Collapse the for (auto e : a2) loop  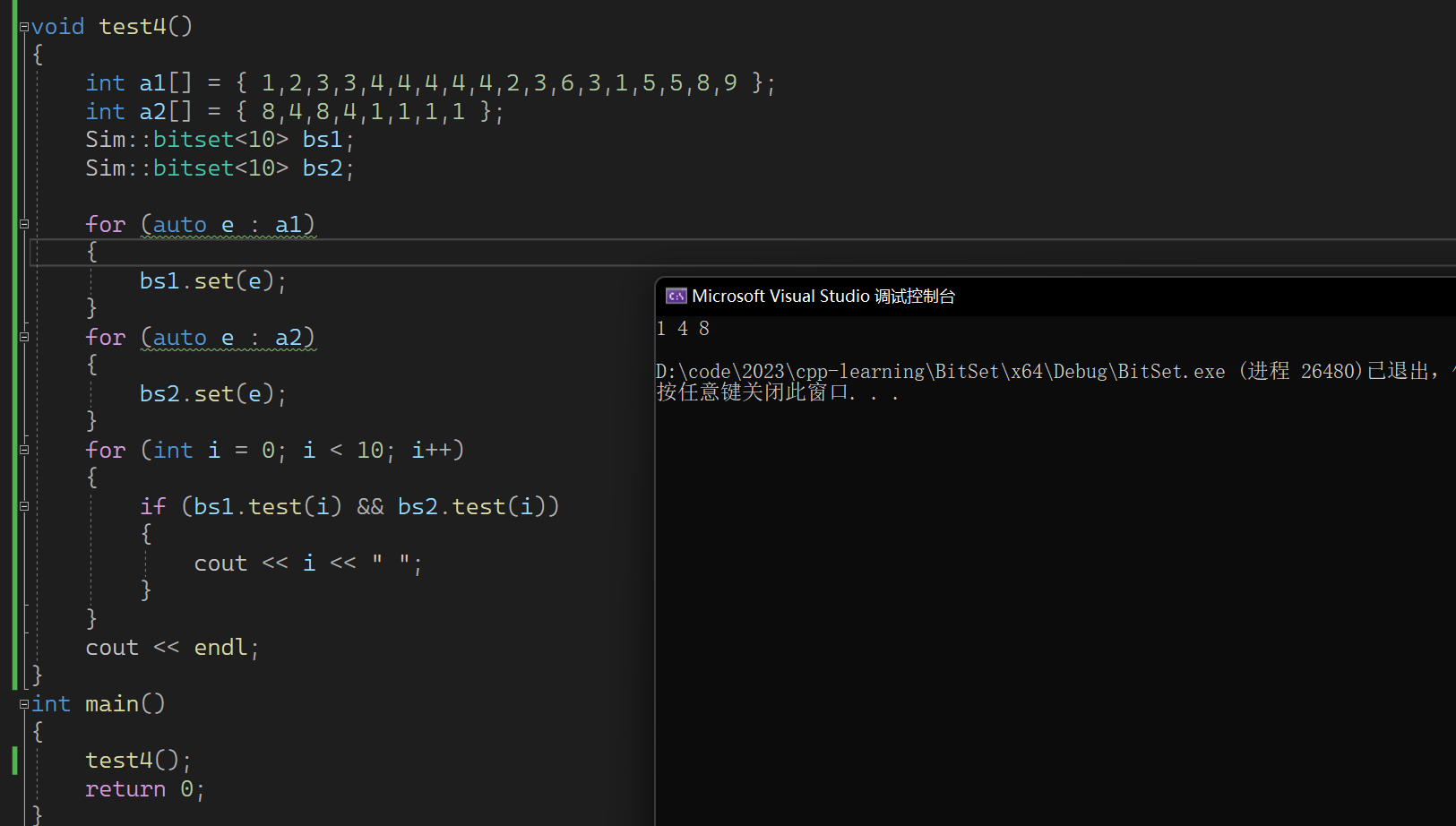pyautogui.click(x=24, y=337)
